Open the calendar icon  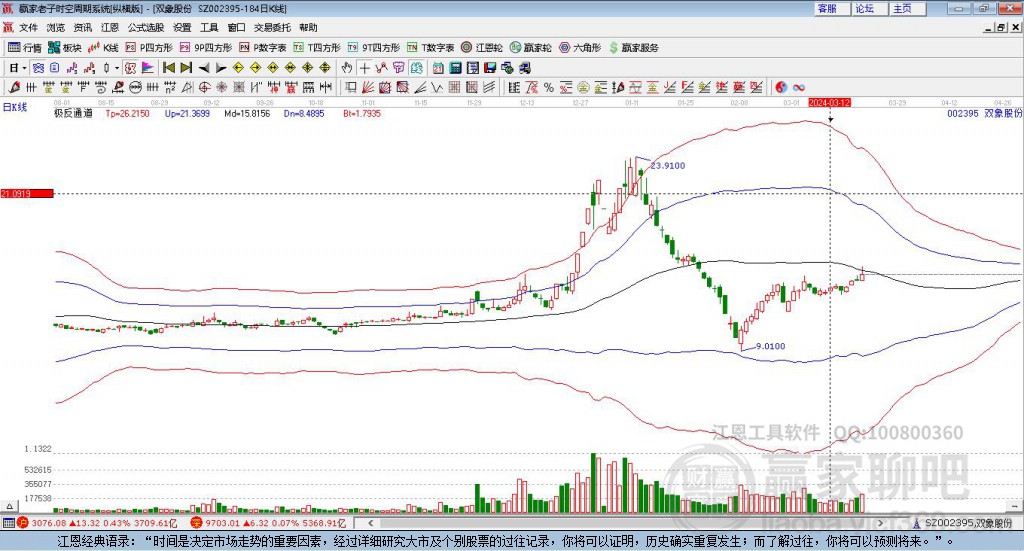438,68
